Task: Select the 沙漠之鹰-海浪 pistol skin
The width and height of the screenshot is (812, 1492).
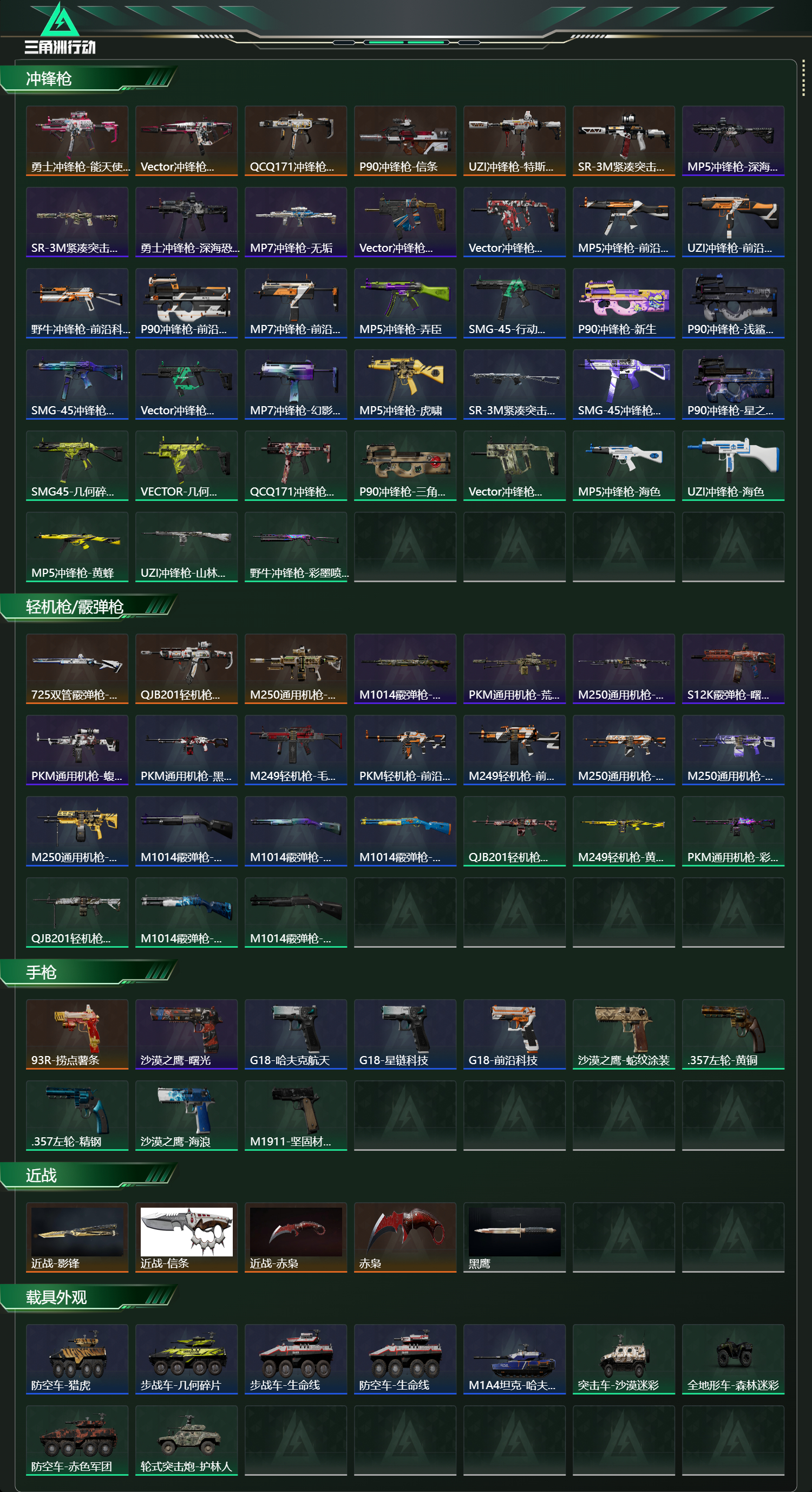Action: pyautogui.click(x=186, y=1115)
